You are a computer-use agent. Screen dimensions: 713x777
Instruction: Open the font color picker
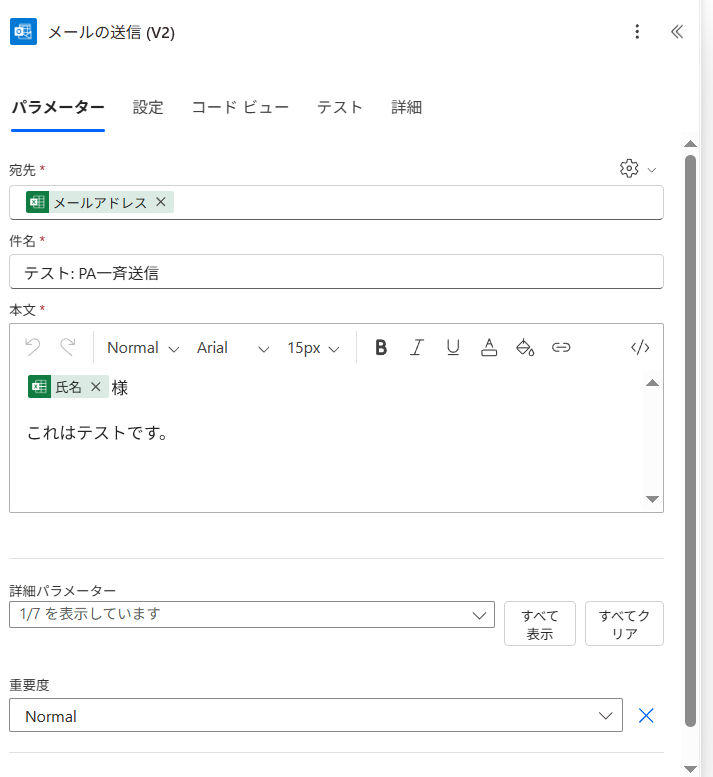(x=489, y=347)
